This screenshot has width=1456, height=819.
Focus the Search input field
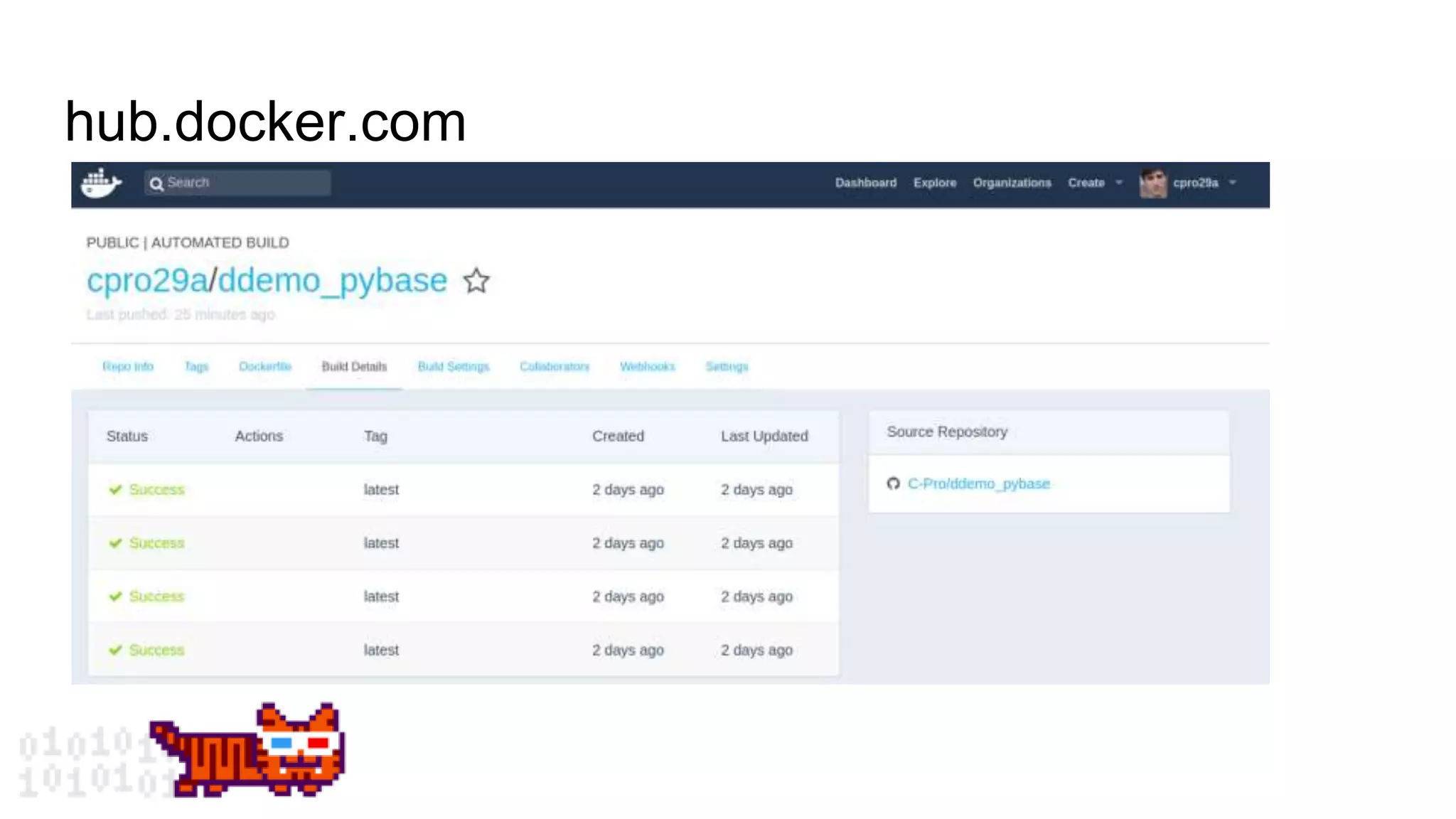237,183
